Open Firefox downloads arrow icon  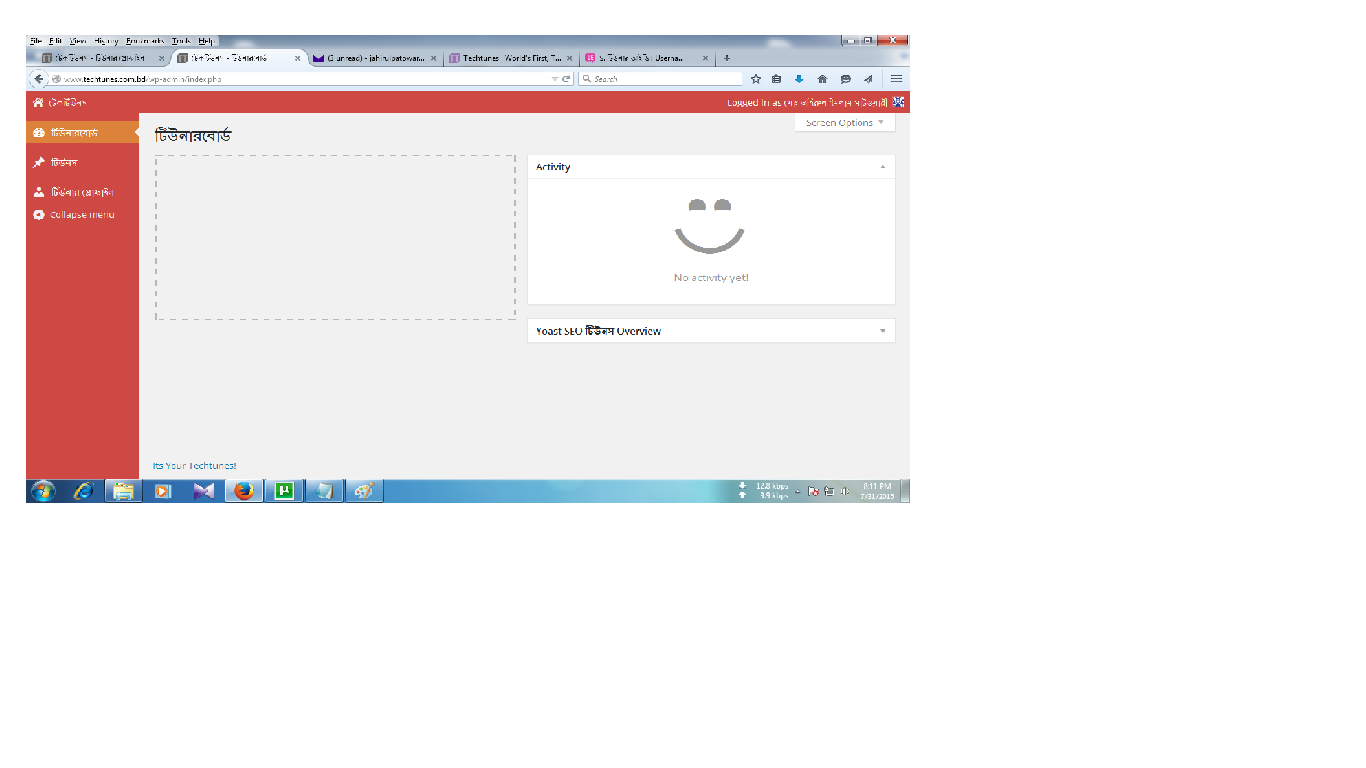[x=799, y=79]
